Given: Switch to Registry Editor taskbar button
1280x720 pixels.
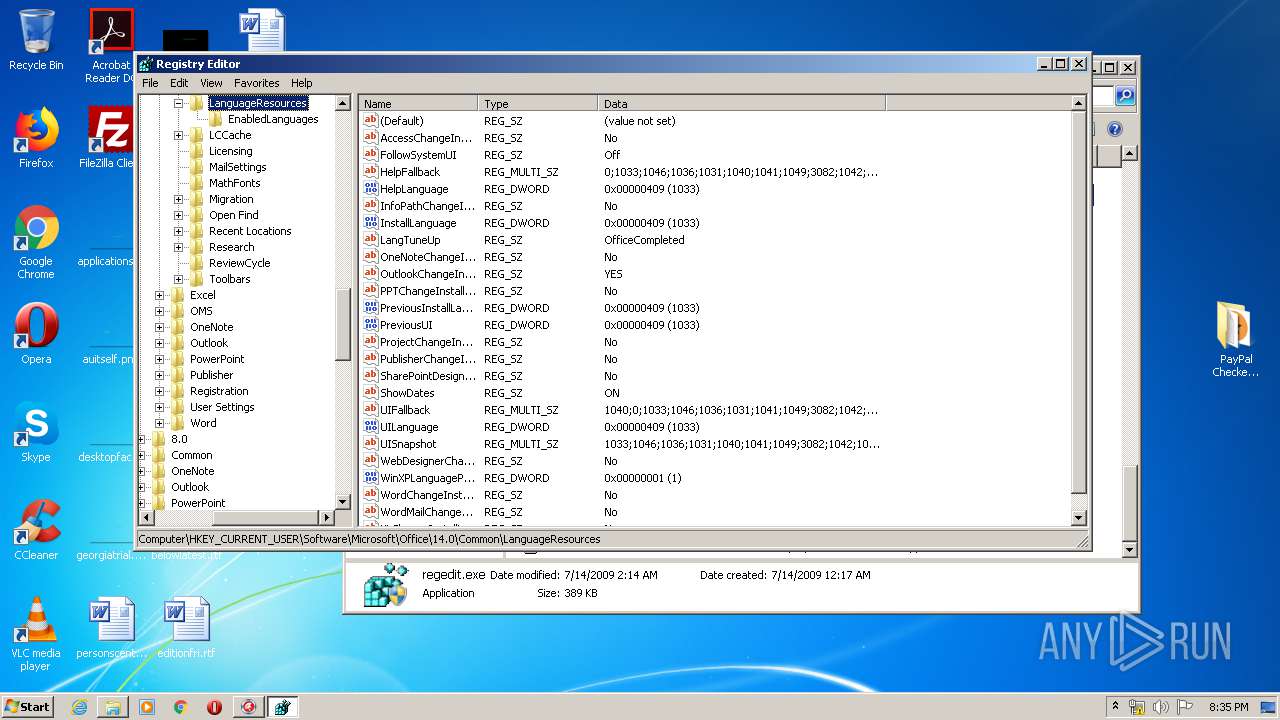Looking at the screenshot, I should (x=282, y=707).
